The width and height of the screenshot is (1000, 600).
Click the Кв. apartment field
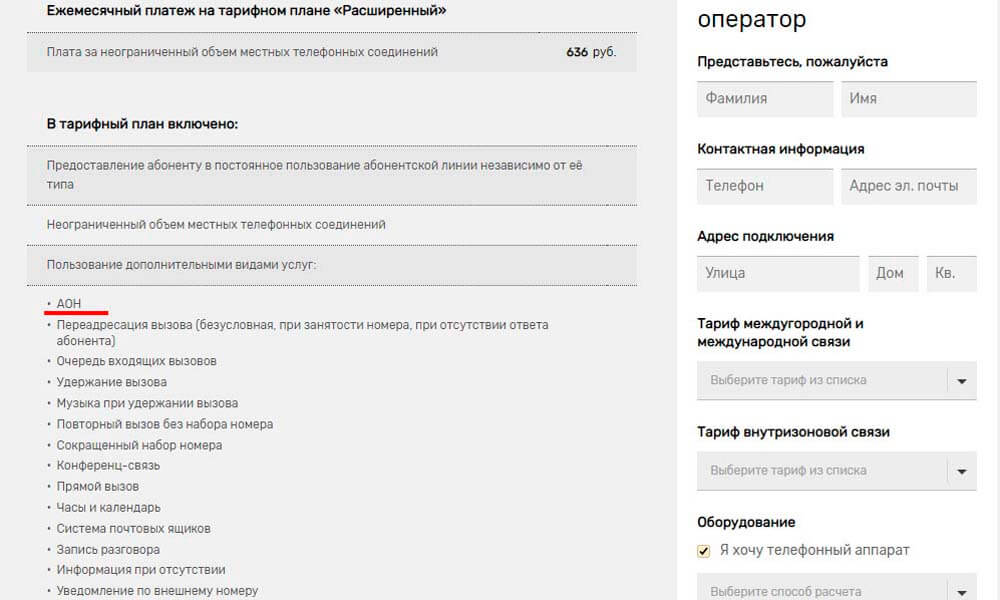(x=951, y=273)
